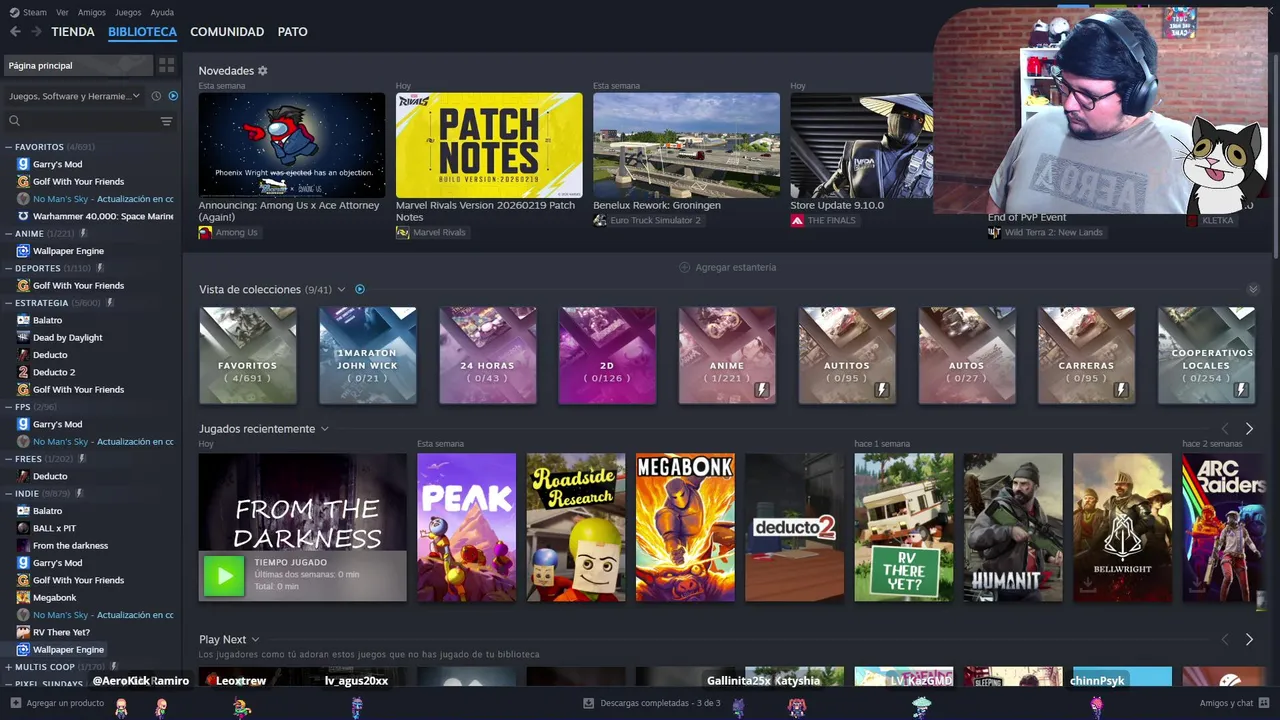This screenshot has width=1280, height=720.
Task: Select BALL x PIT in Indie list
Action: [54, 528]
